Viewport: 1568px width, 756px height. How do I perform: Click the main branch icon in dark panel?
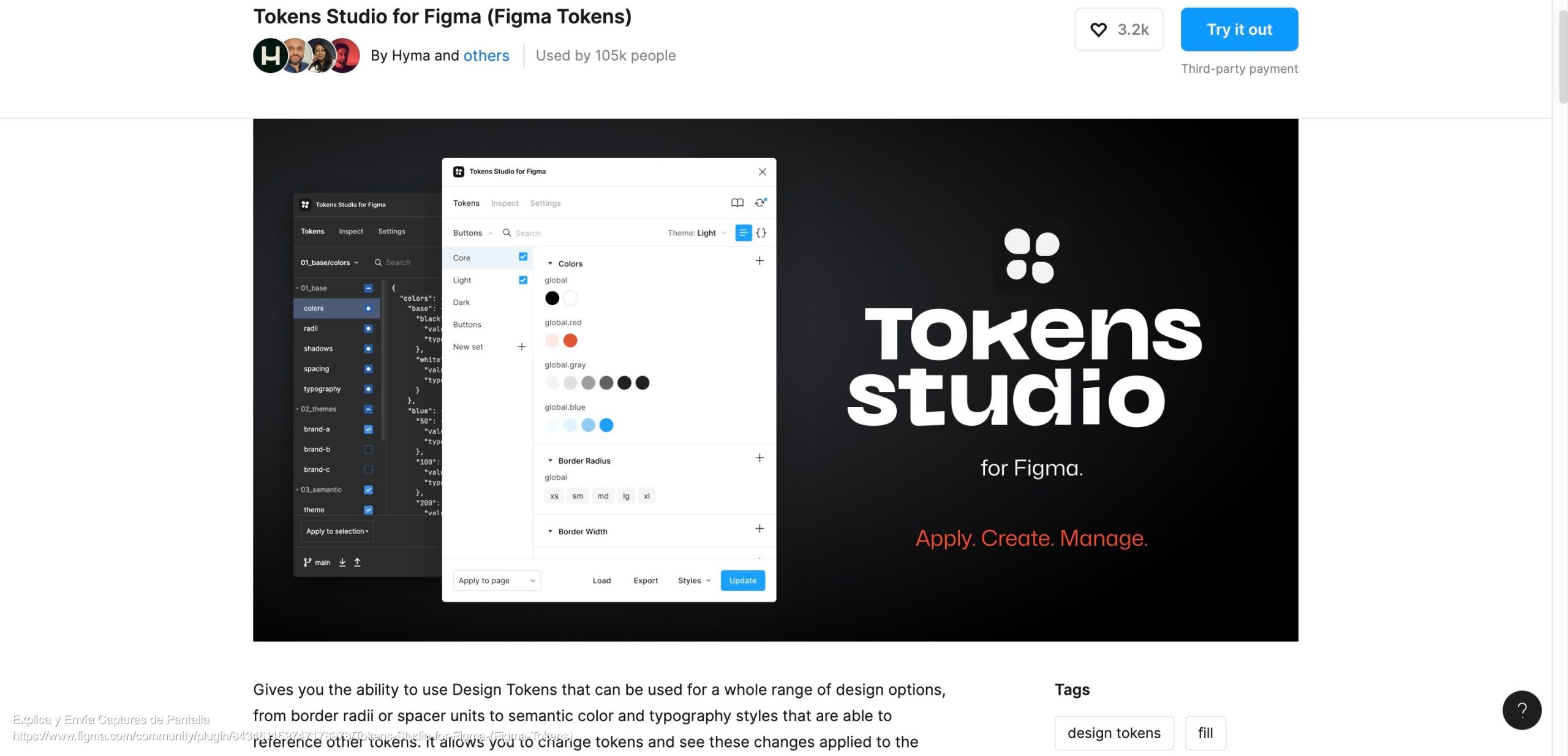click(x=307, y=562)
